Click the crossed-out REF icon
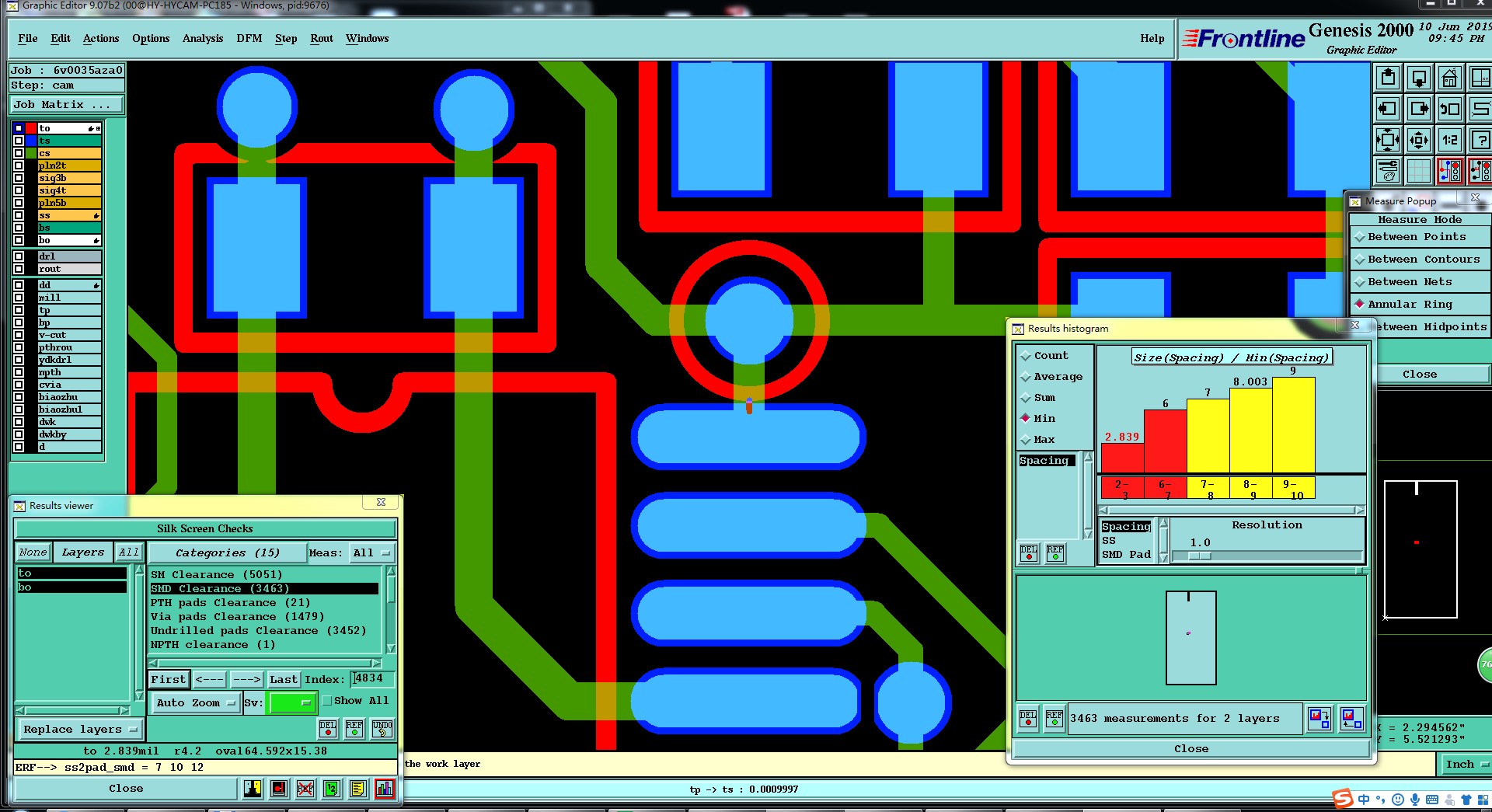This screenshot has width=1492, height=812. coord(305,789)
